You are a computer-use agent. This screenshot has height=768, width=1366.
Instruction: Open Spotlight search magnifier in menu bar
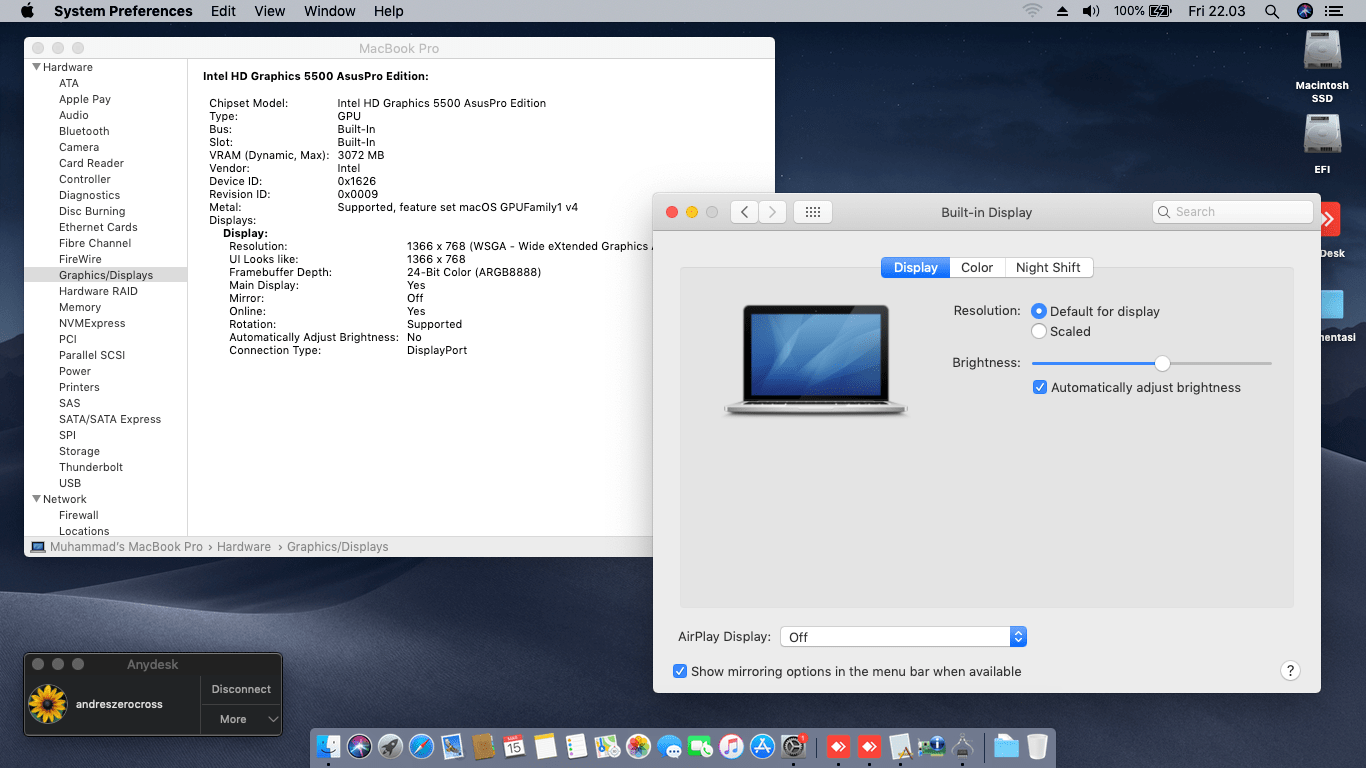(1271, 11)
